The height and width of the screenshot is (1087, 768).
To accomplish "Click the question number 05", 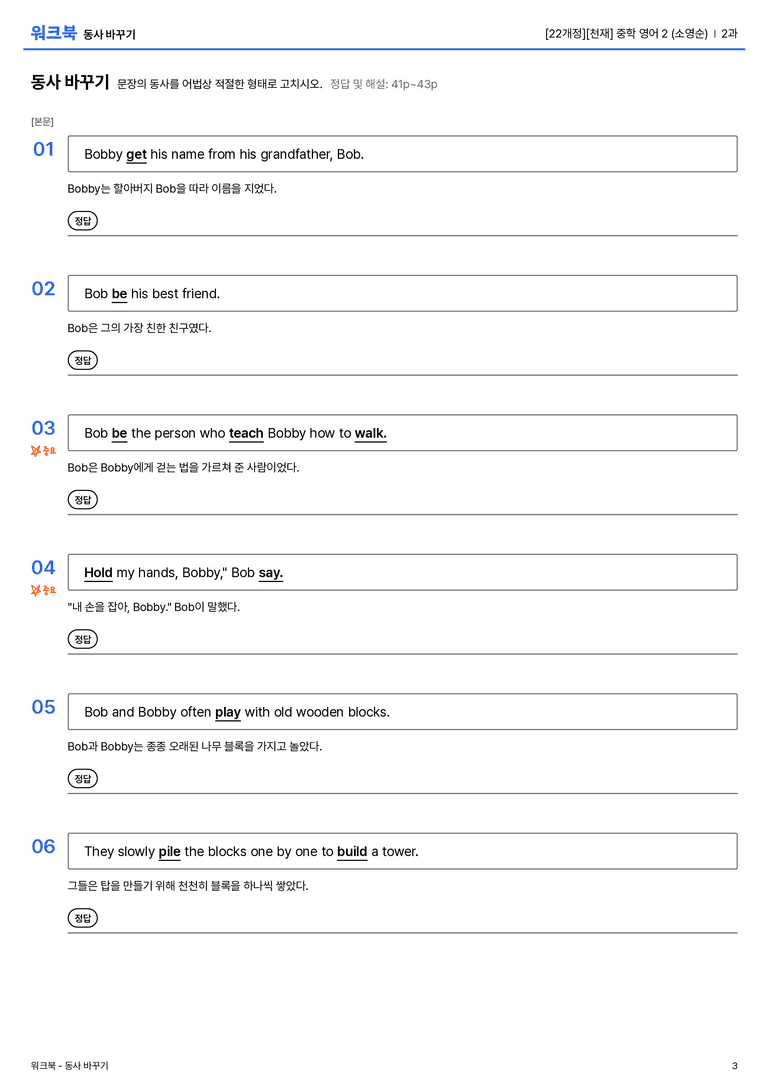I will tap(43, 707).
